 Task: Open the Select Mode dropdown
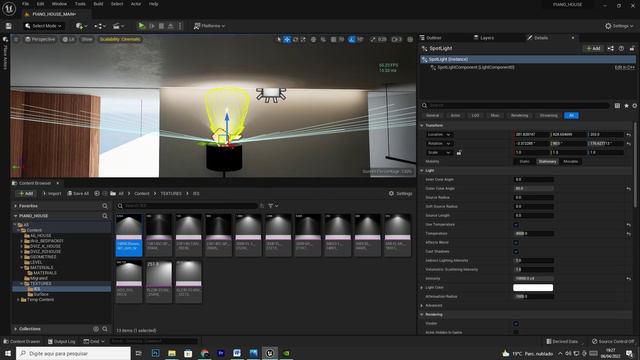point(43,26)
